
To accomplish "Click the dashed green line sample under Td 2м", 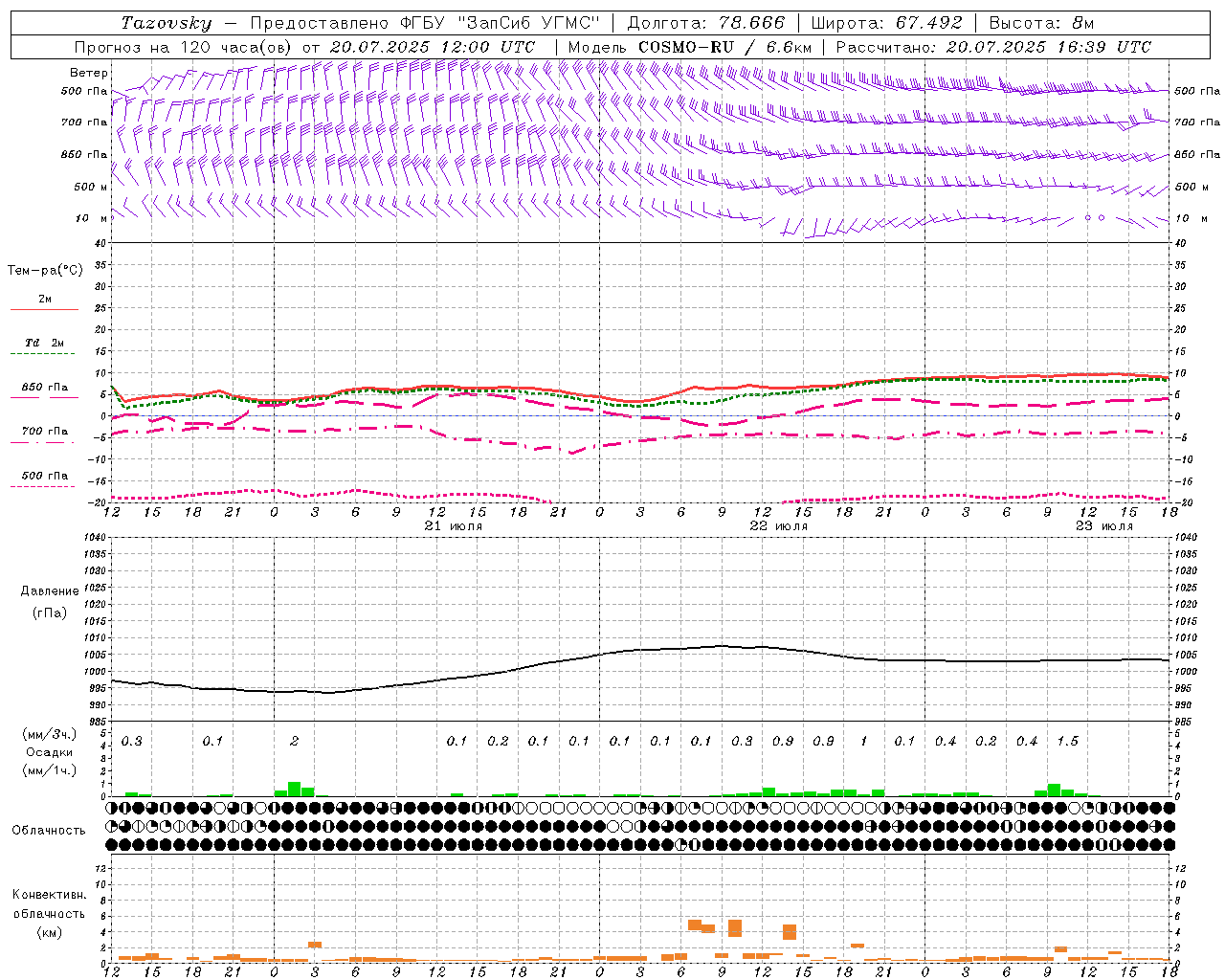I will pos(42,354).
